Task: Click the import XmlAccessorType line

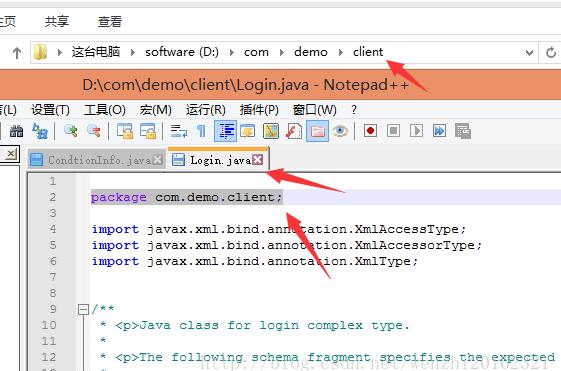Action: click(287, 245)
